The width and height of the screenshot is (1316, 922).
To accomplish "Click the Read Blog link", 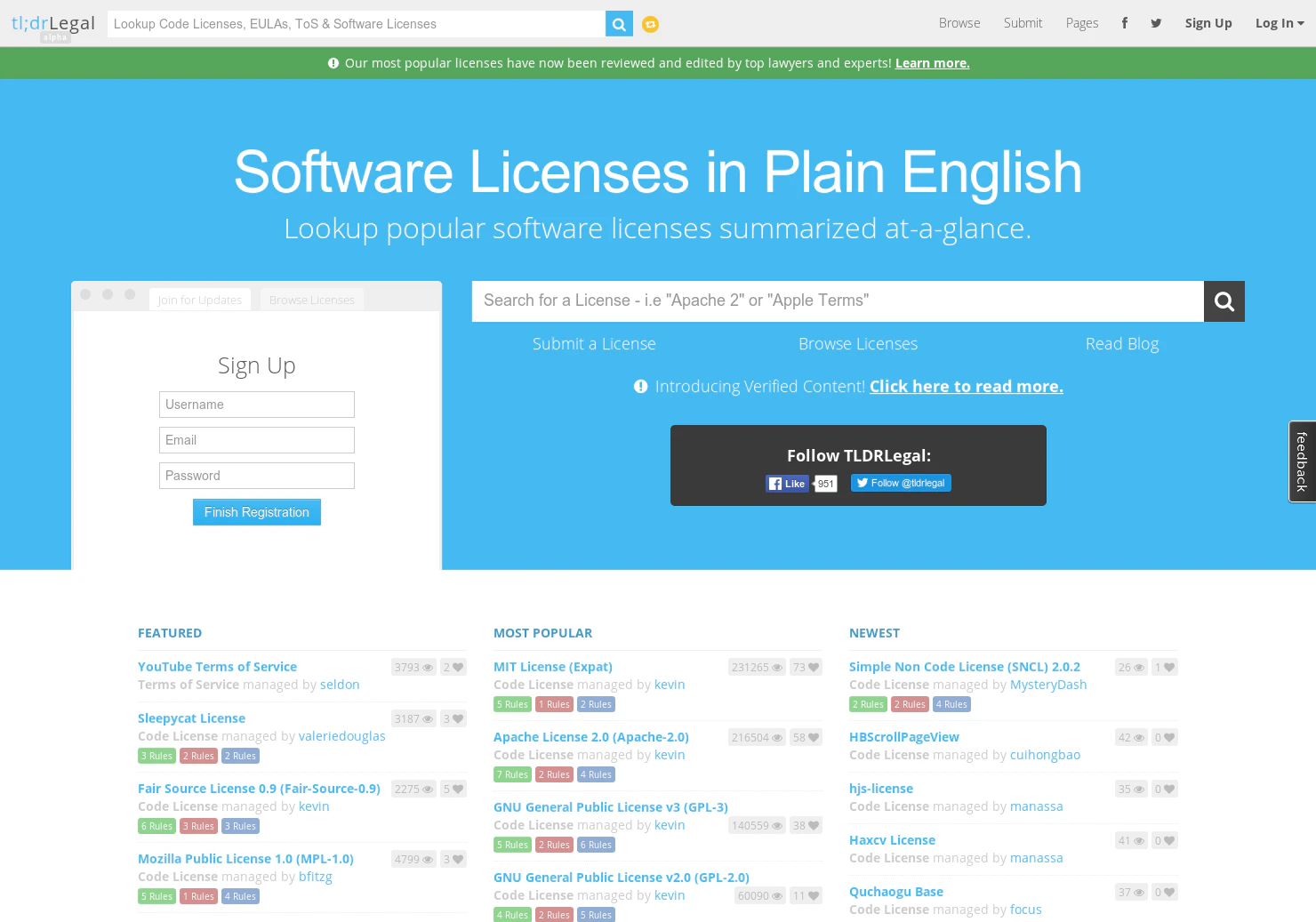I will [1122, 344].
